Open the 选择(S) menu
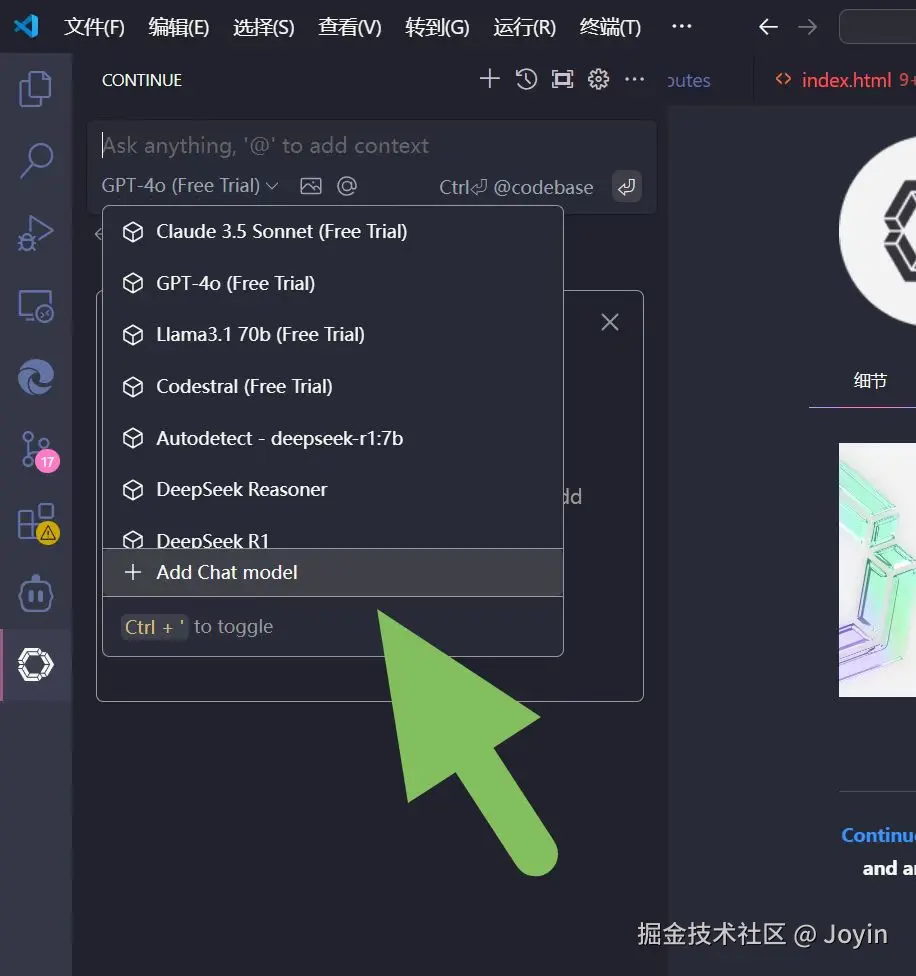This screenshot has width=916, height=976. [264, 27]
